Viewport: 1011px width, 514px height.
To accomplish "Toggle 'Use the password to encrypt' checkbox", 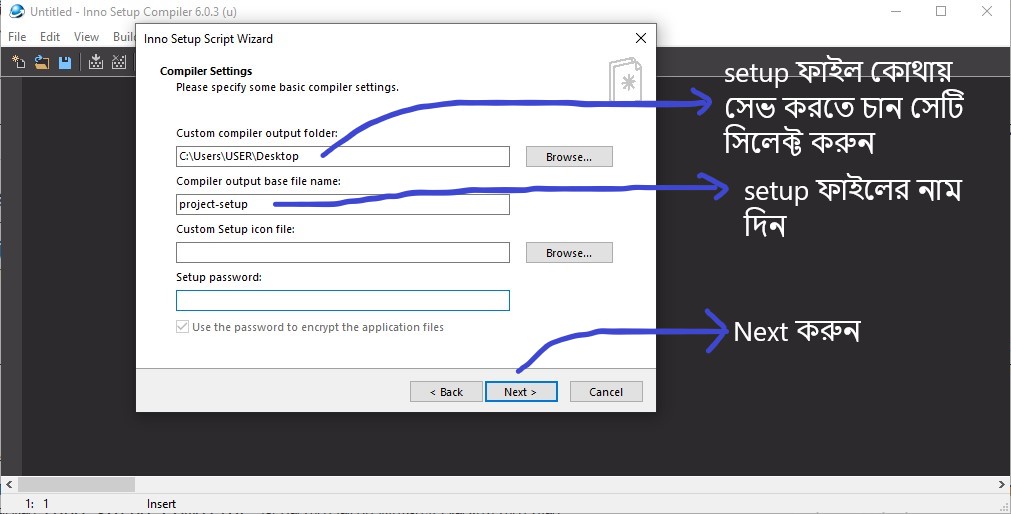I will tap(182, 327).
